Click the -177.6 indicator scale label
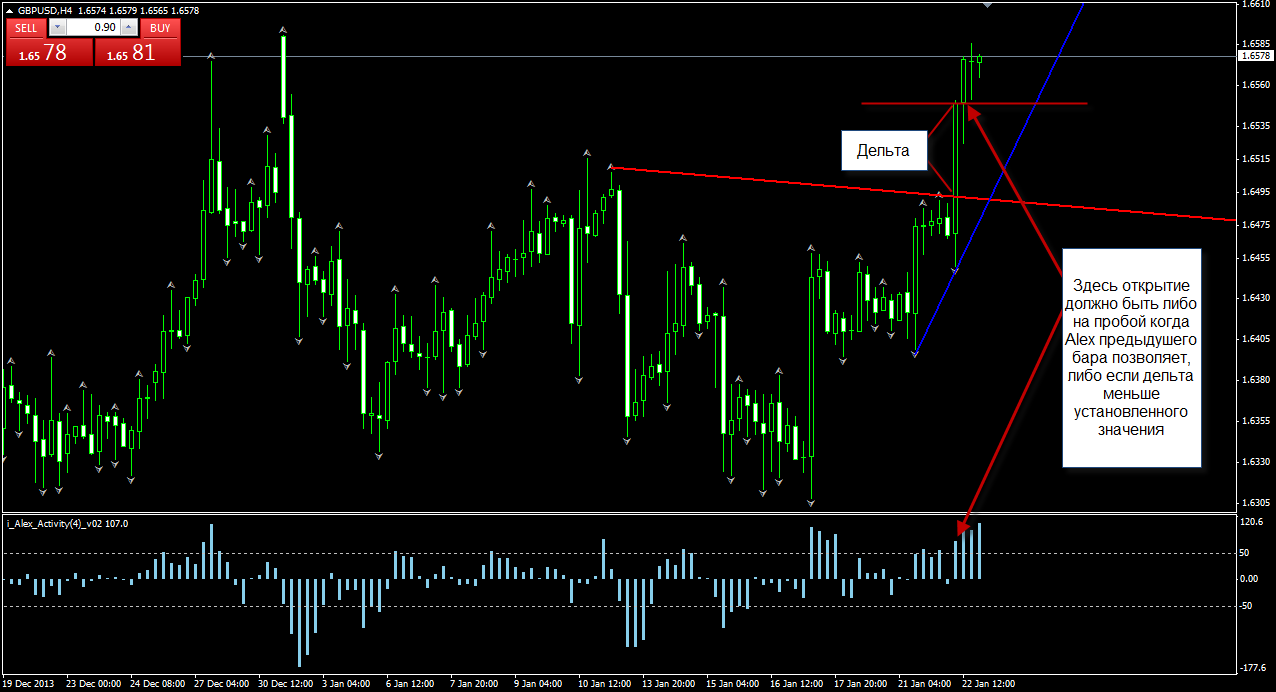 [1253, 668]
